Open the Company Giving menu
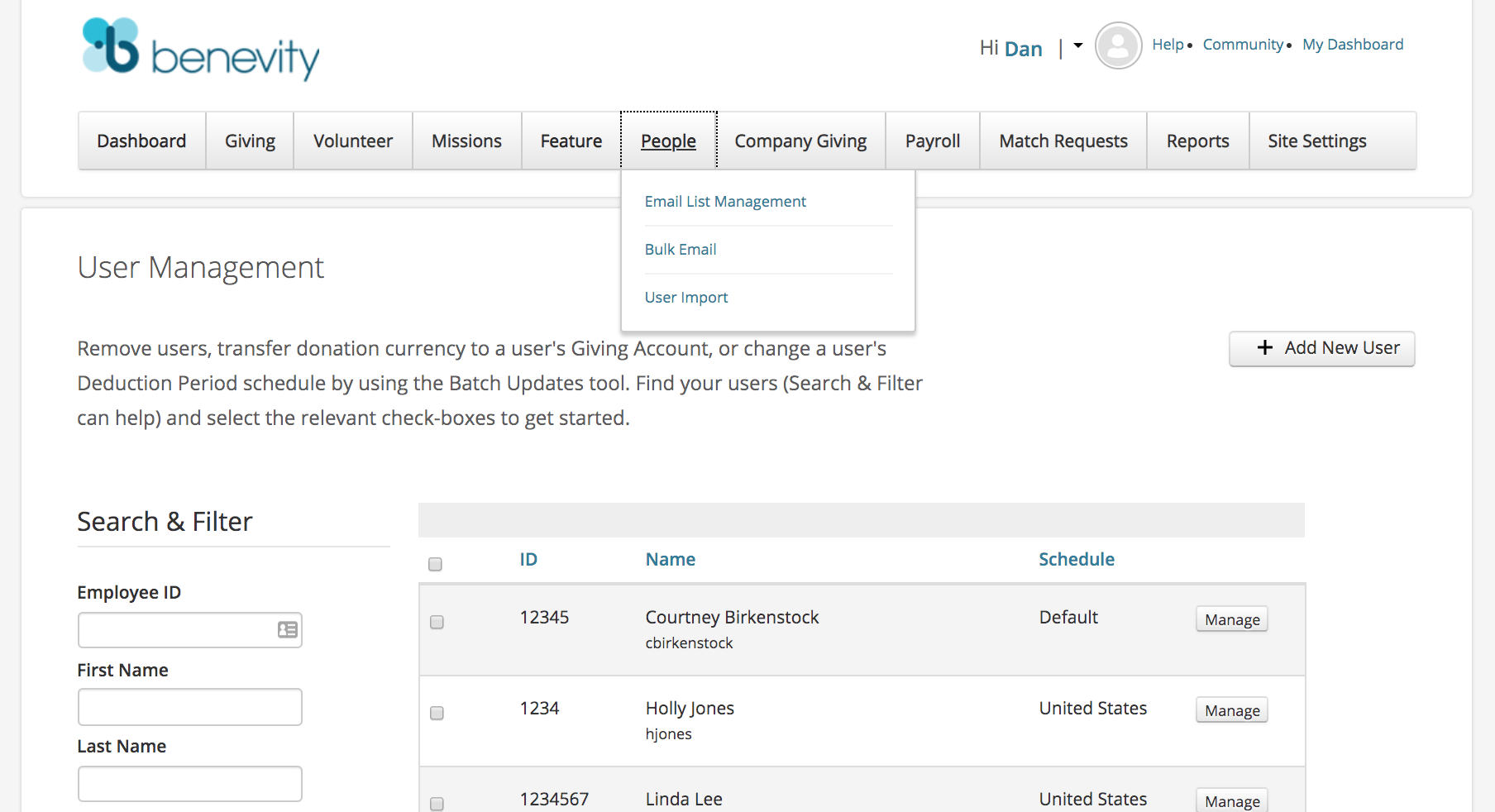 point(800,141)
